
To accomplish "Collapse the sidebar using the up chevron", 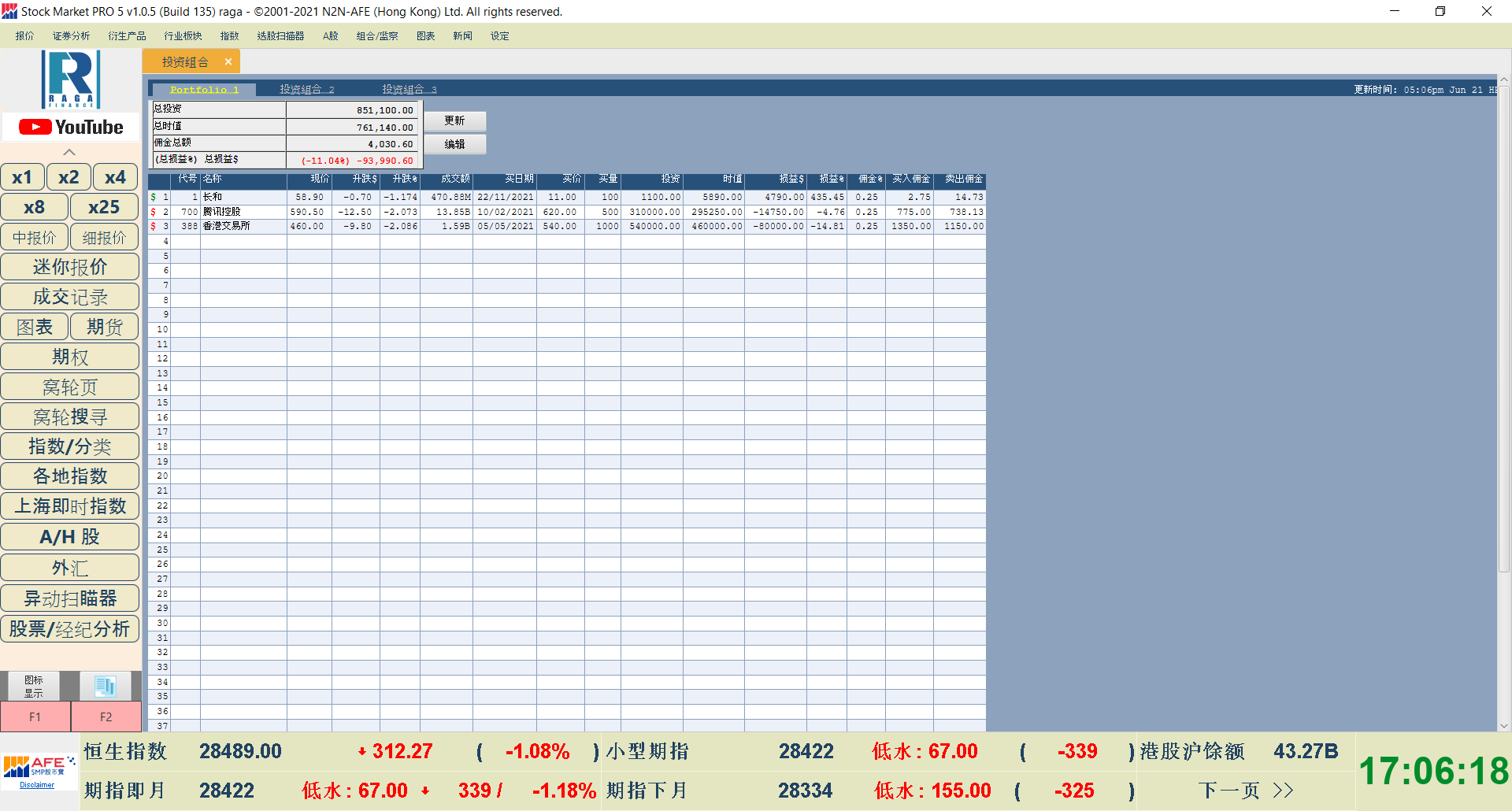I will [69, 152].
